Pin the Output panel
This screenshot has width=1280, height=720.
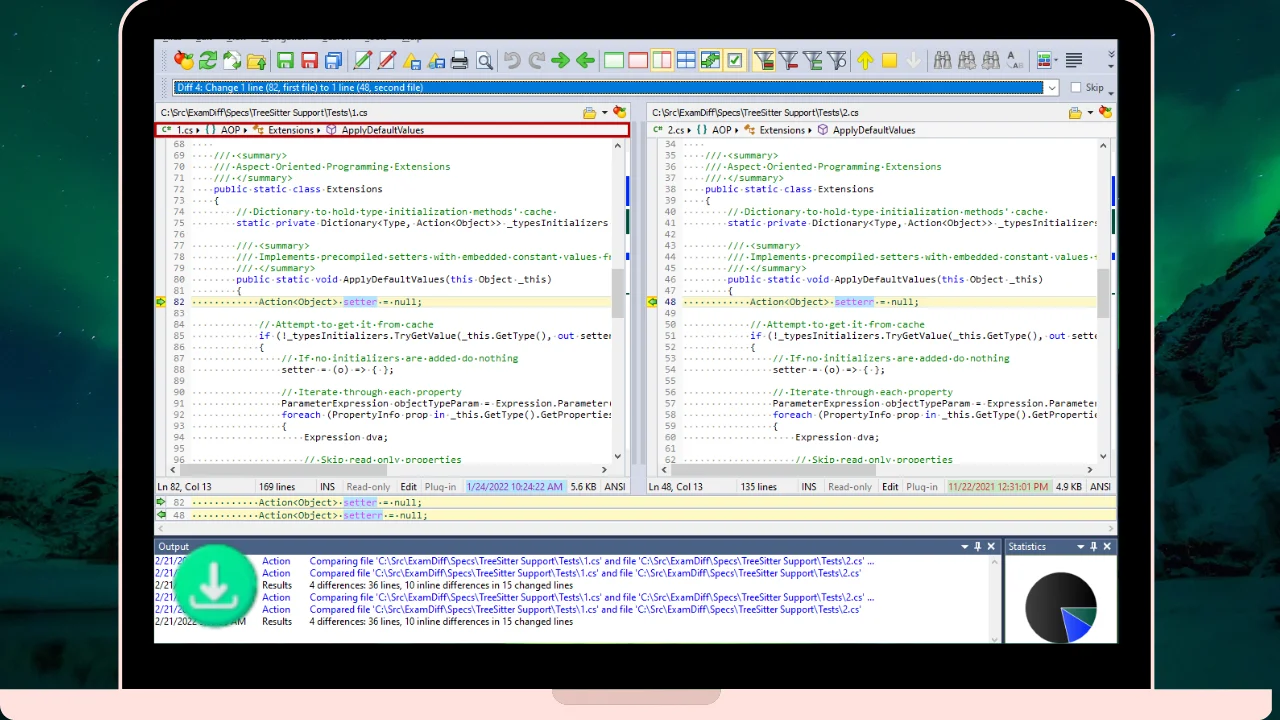pos(978,547)
